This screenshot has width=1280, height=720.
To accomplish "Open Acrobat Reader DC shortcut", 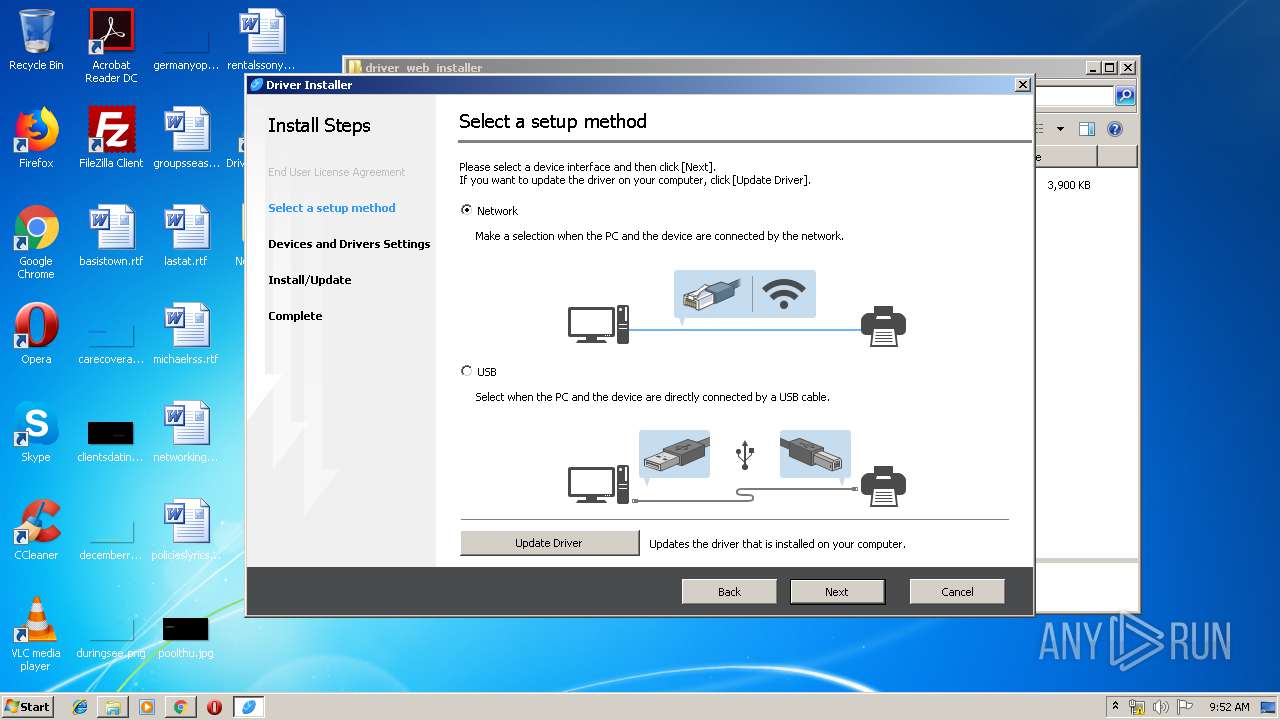I will [x=111, y=46].
